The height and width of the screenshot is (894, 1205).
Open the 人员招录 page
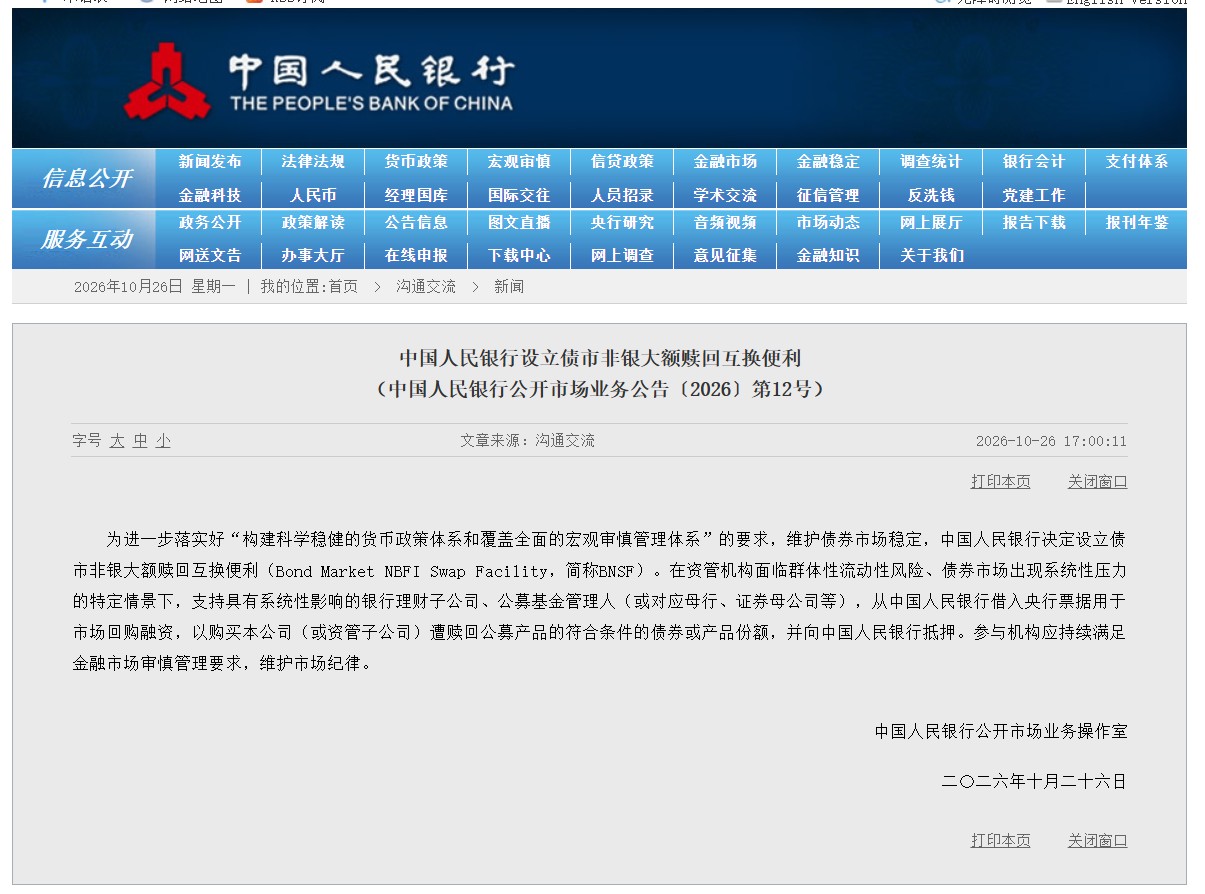pyautogui.click(x=622, y=195)
